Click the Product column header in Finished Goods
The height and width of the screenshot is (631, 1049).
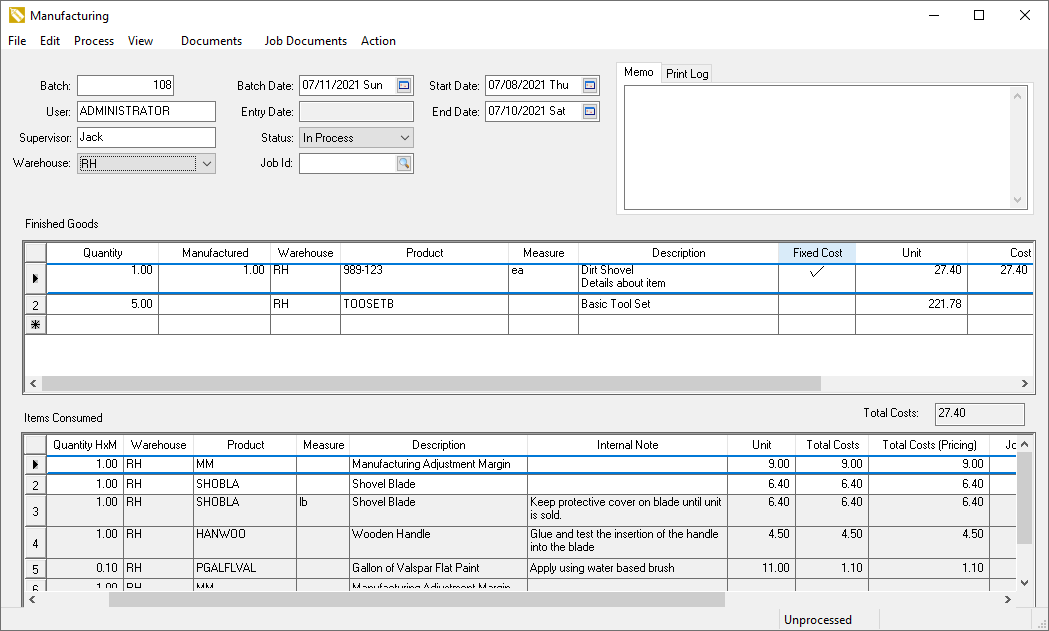click(x=424, y=253)
